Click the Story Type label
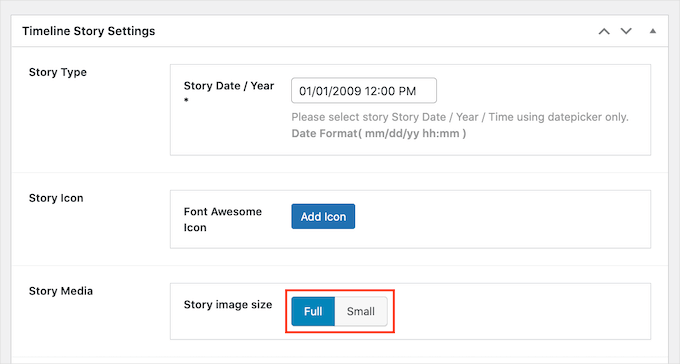 point(58,72)
